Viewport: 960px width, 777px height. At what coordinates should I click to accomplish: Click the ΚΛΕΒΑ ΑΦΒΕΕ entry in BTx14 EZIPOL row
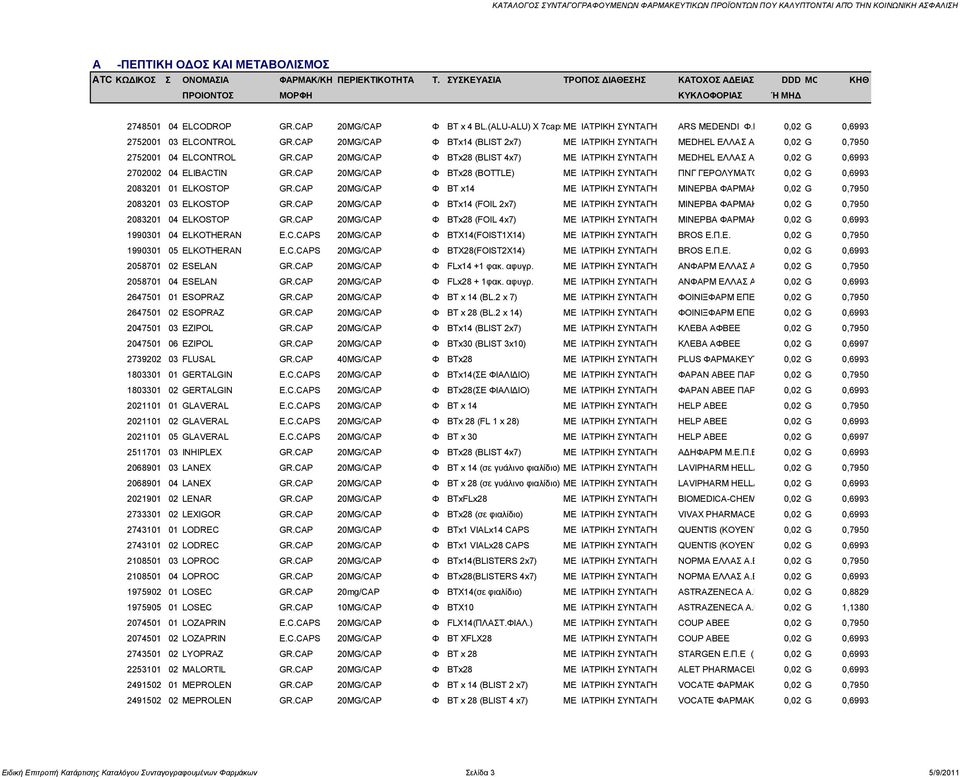click(x=708, y=328)
